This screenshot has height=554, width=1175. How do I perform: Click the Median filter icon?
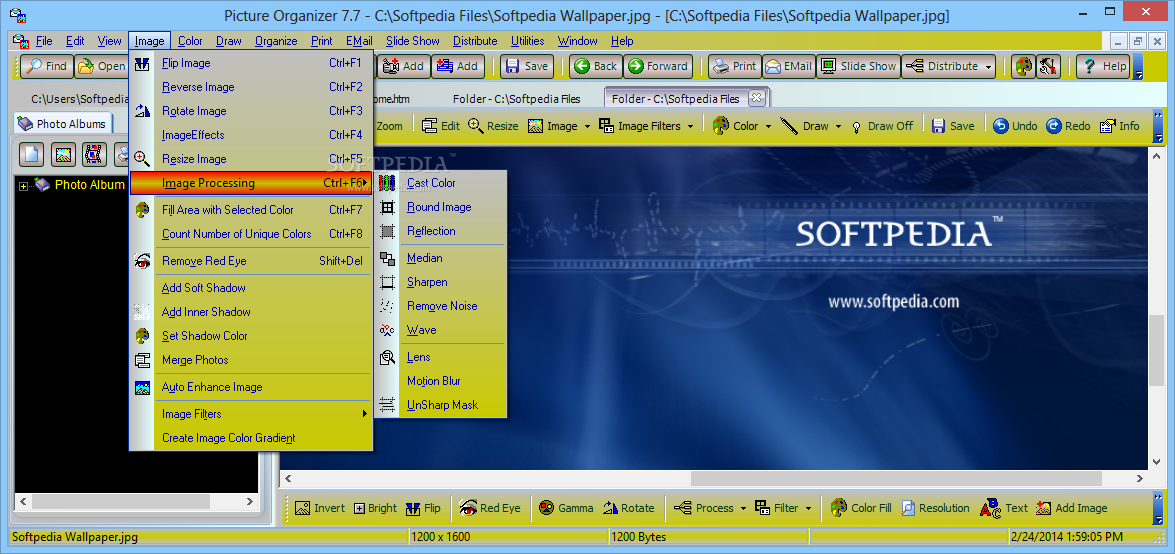pos(387,258)
